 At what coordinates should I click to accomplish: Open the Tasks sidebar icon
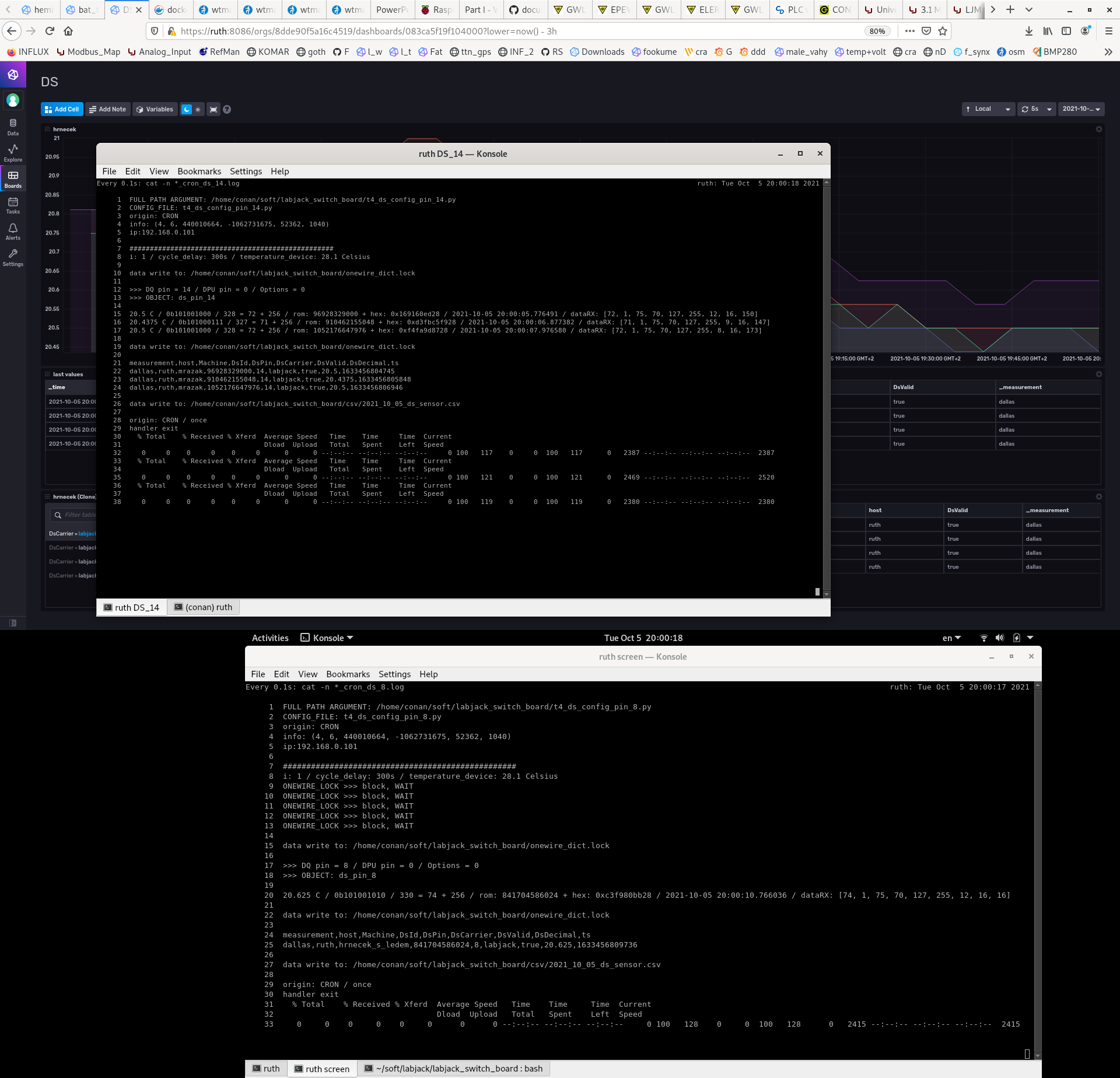click(13, 205)
